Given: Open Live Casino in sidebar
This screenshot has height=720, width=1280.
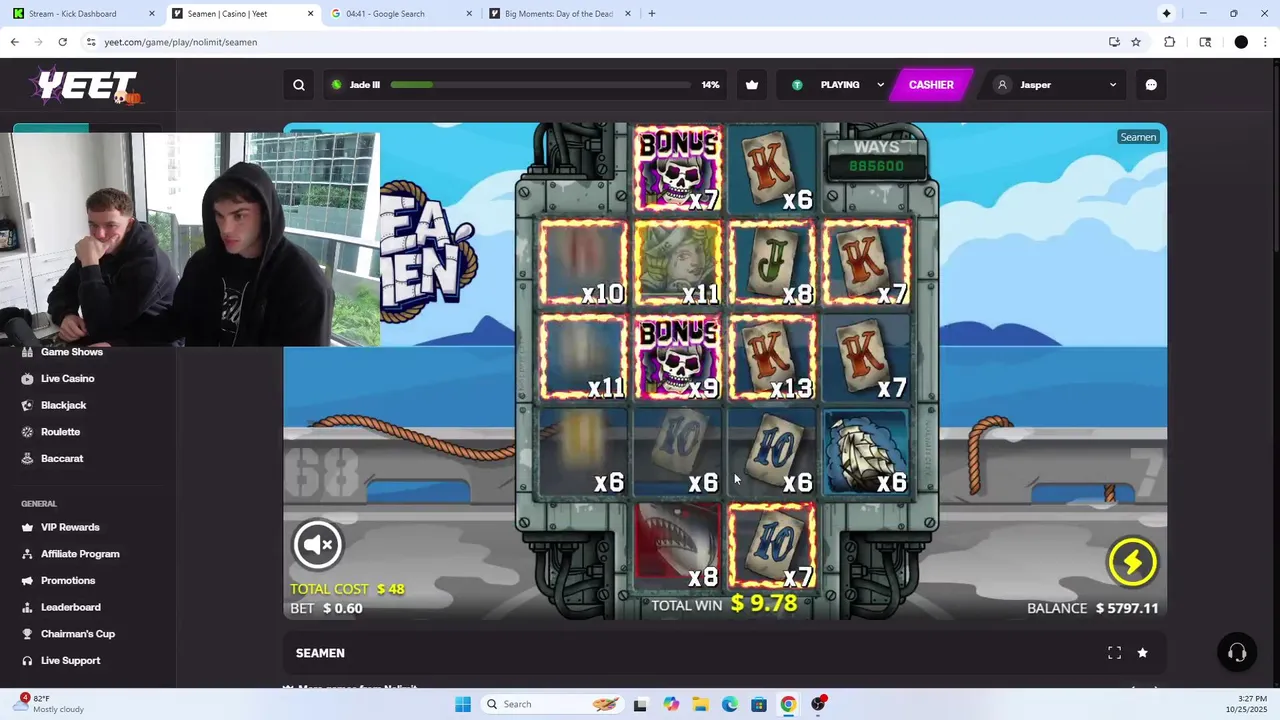Looking at the screenshot, I should [x=67, y=379].
